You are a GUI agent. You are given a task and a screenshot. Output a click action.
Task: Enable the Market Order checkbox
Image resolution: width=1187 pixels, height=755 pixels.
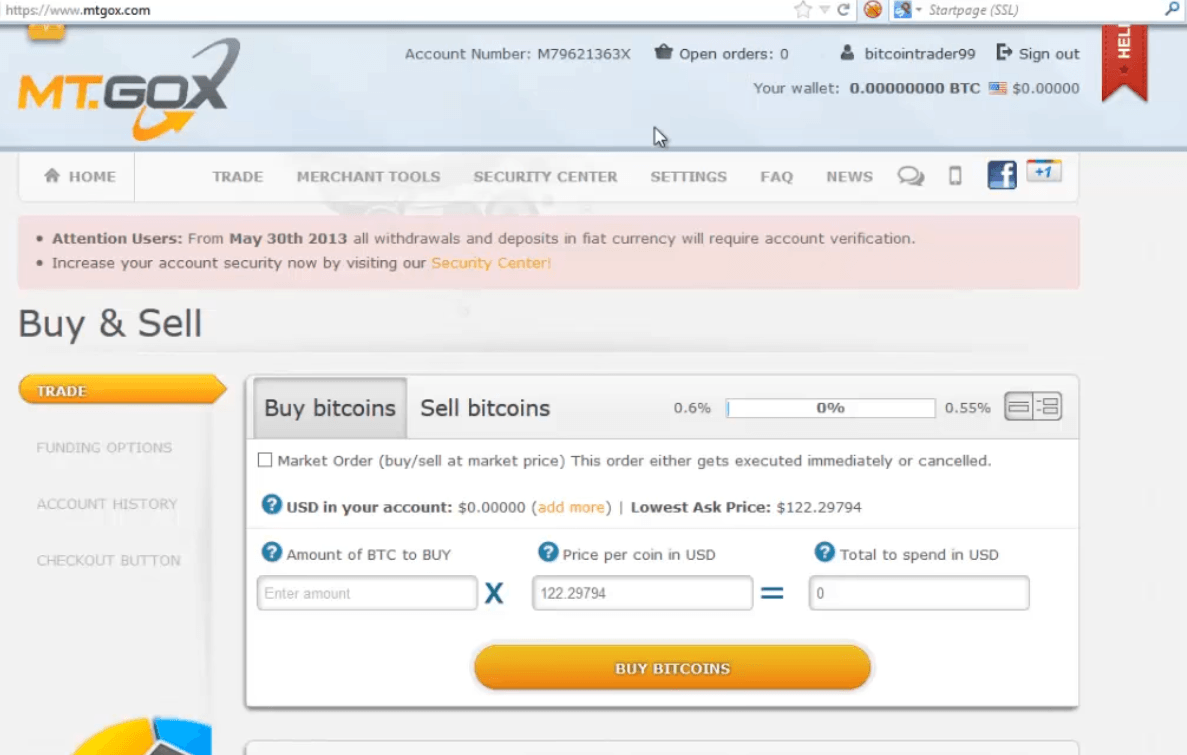tap(264, 460)
